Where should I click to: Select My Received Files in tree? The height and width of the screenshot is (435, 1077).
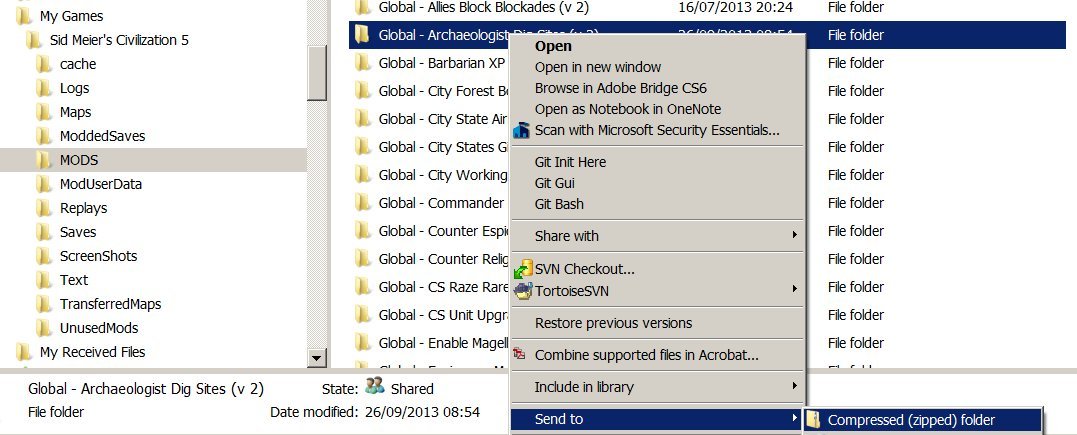[x=92, y=353]
